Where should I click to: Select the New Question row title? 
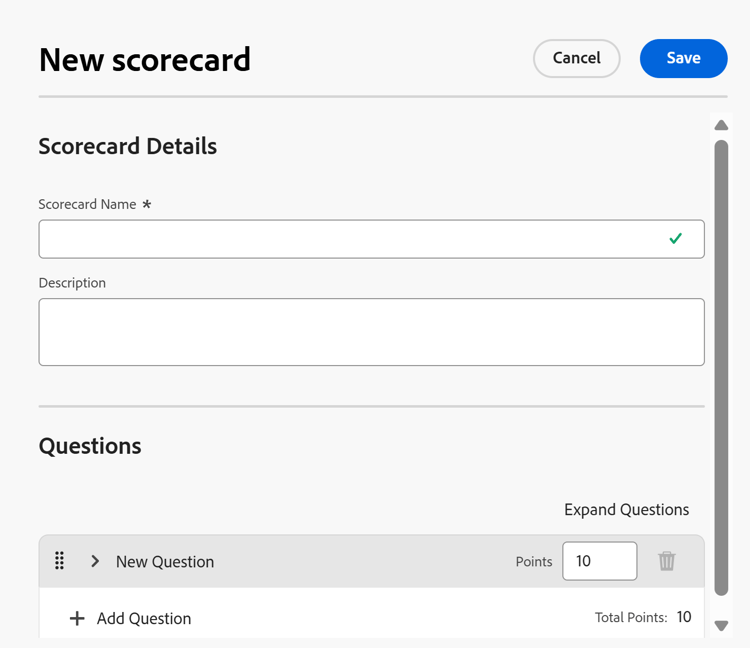(165, 561)
